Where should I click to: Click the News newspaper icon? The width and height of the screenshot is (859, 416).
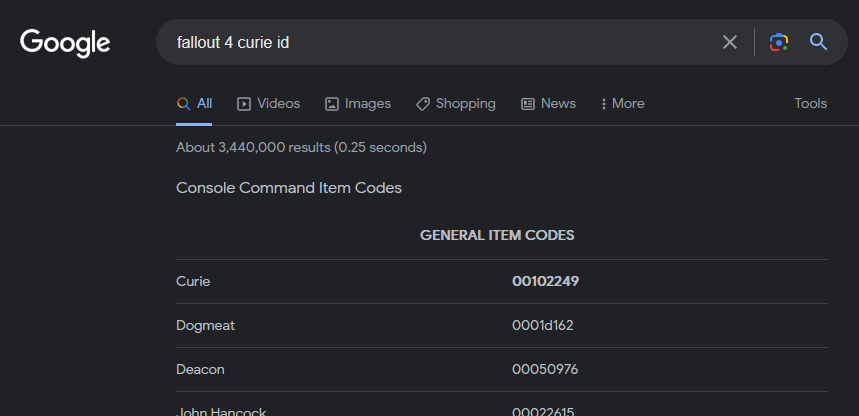pos(528,104)
